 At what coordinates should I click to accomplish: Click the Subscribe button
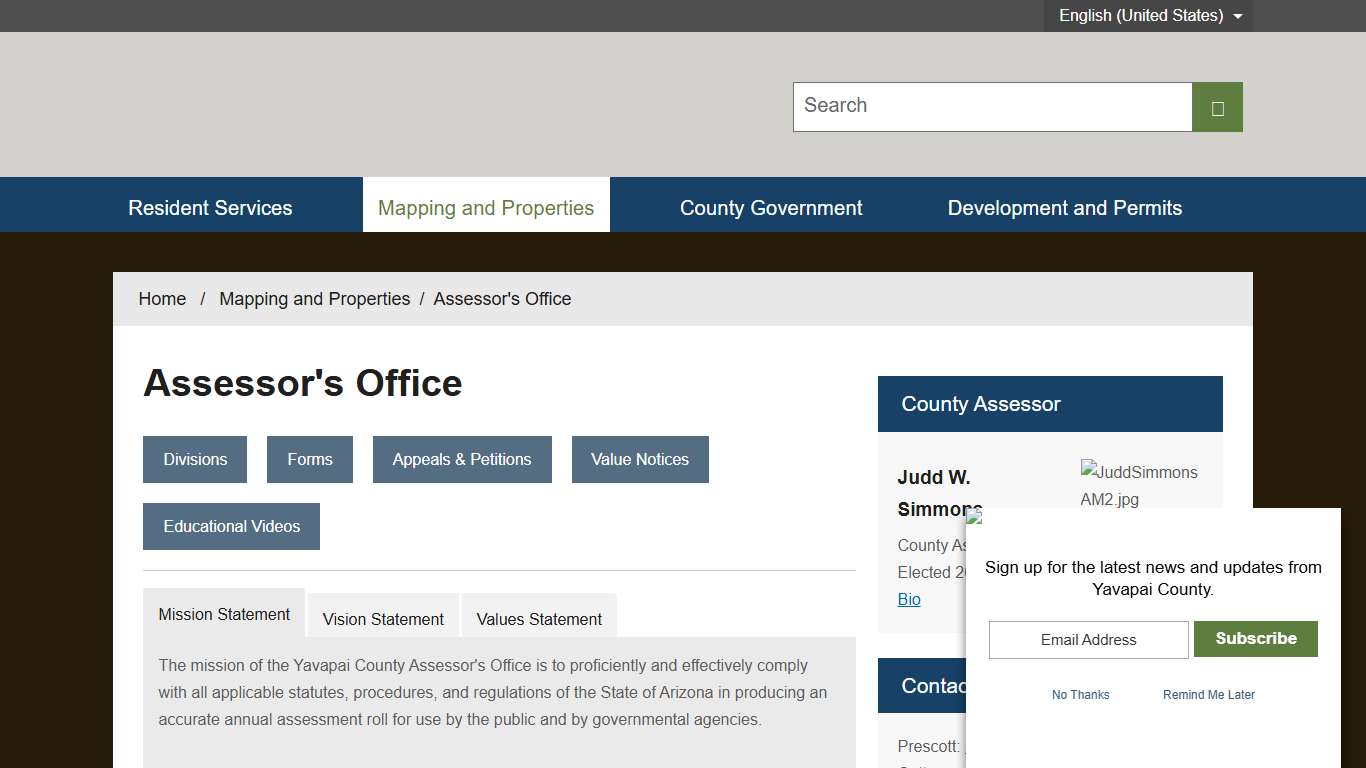tap(1255, 639)
